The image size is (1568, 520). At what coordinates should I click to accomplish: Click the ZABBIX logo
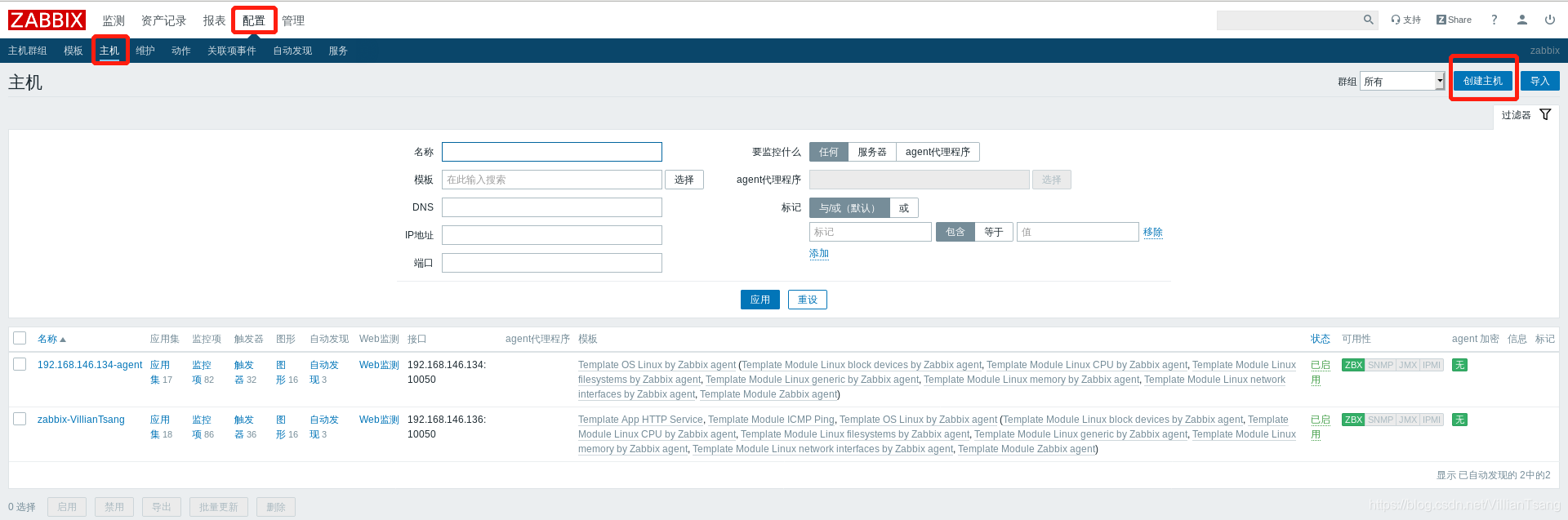pyautogui.click(x=47, y=20)
